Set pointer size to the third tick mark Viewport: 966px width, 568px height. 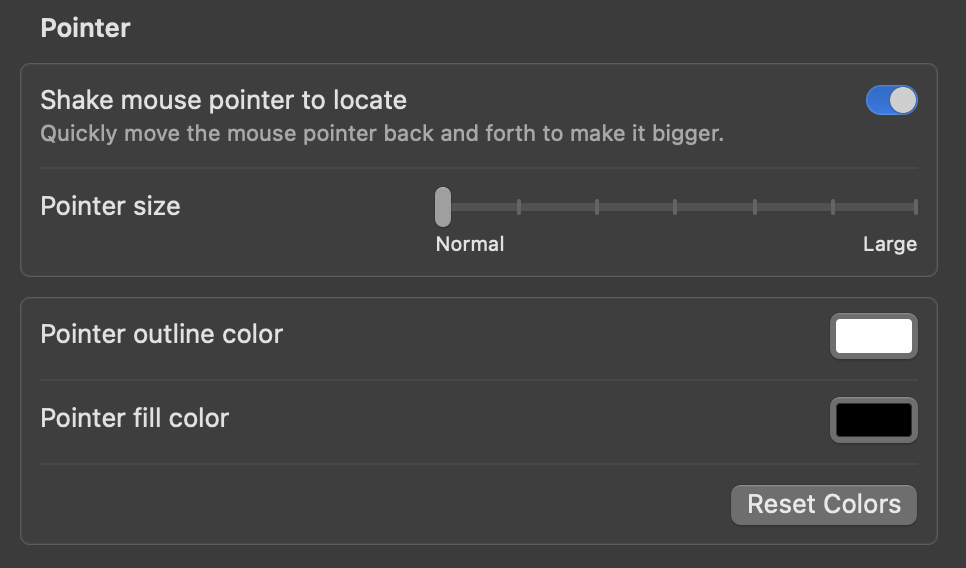pyautogui.click(x=597, y=207)
